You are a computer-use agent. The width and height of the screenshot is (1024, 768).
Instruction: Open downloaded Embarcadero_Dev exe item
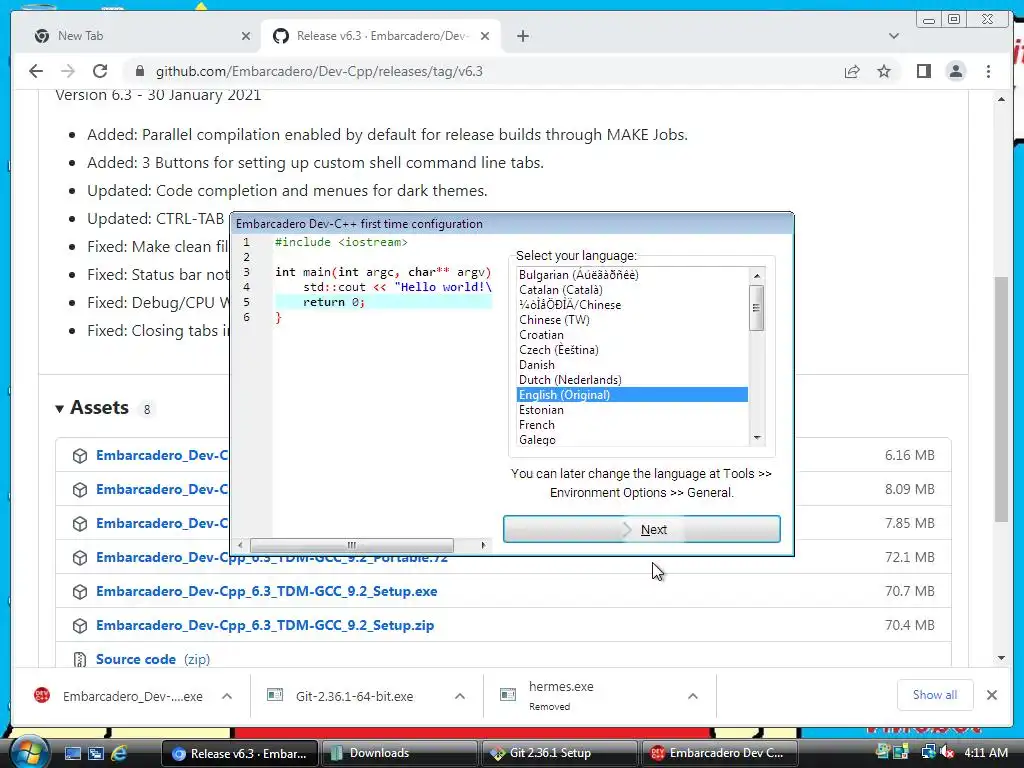coord(119,696)
